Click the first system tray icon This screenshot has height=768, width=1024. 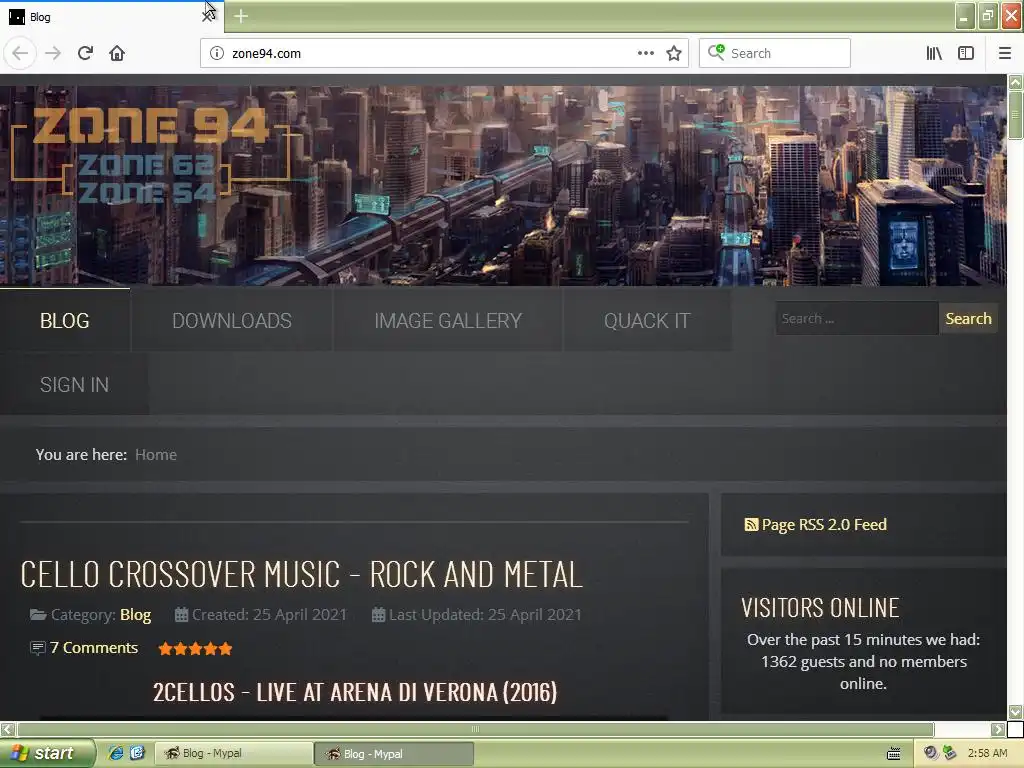coord(931,753)
